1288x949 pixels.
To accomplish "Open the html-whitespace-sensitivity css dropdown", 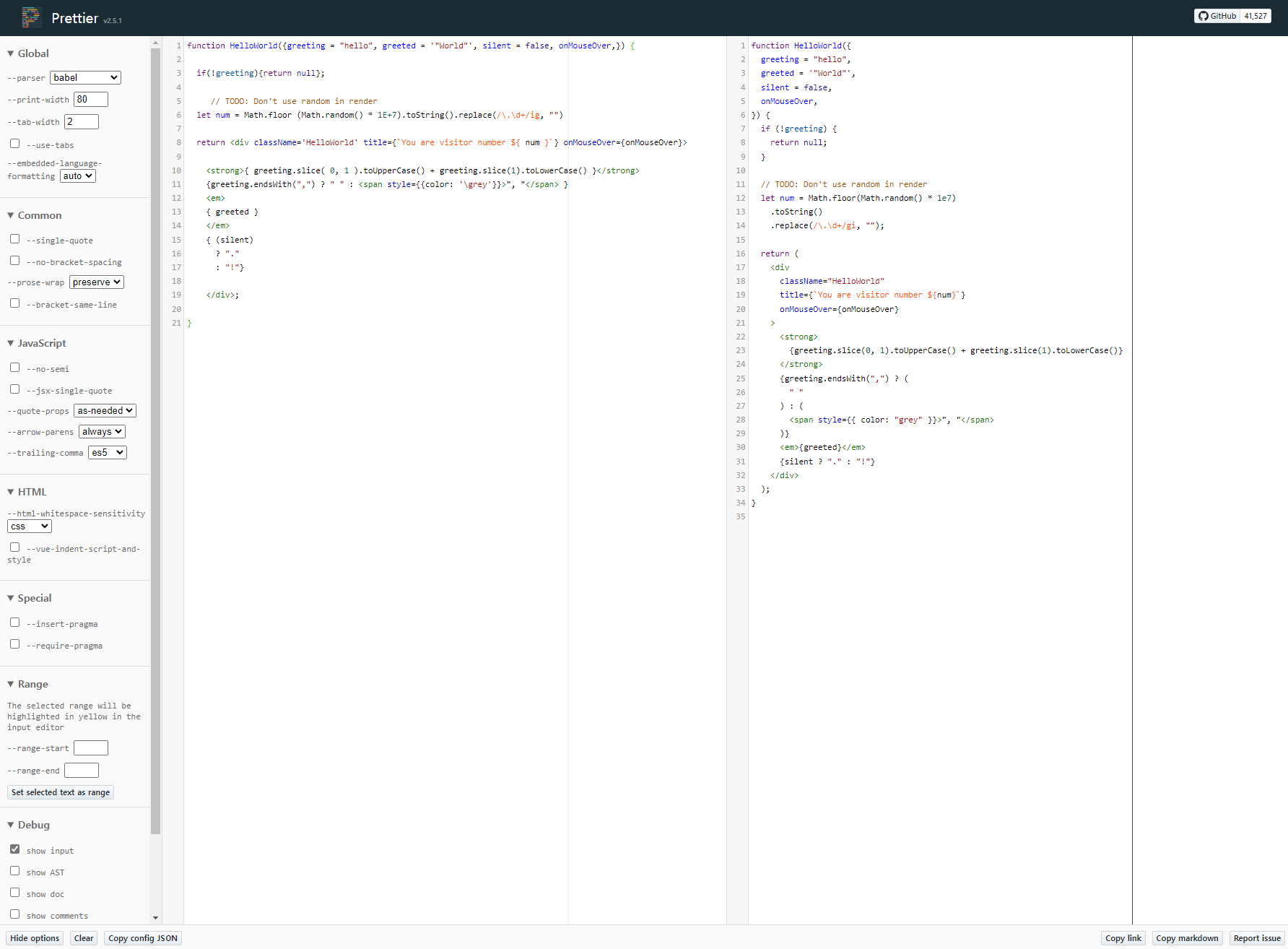I will 30,526.
